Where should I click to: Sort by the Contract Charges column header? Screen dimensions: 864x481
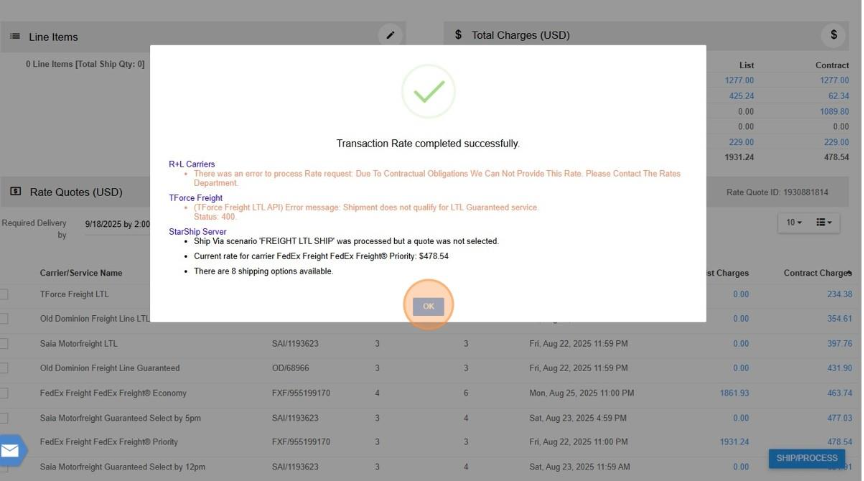816,272
